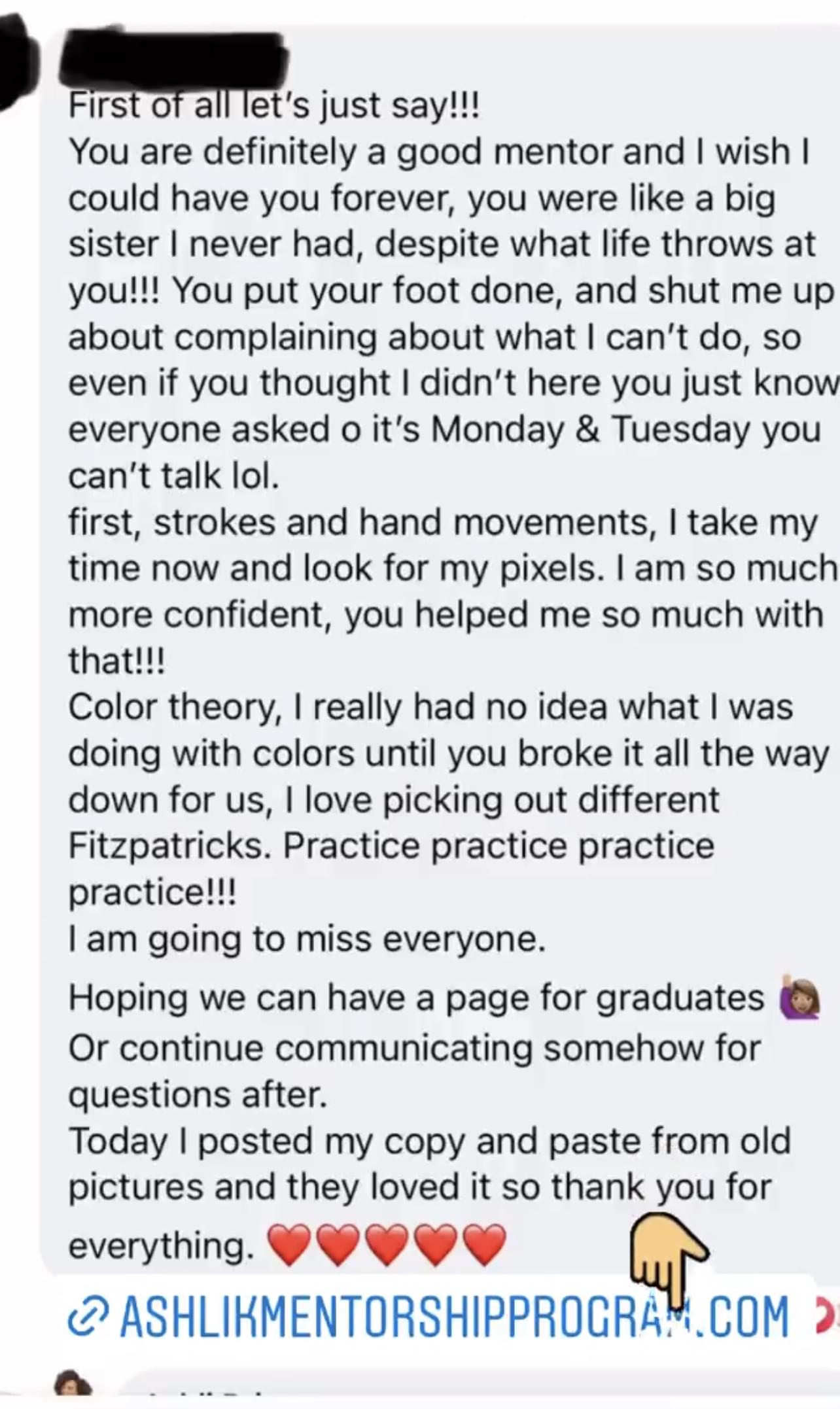Click the second red heart emoji
This screenshot has height=1409, width=840.
coord(338,1244)
